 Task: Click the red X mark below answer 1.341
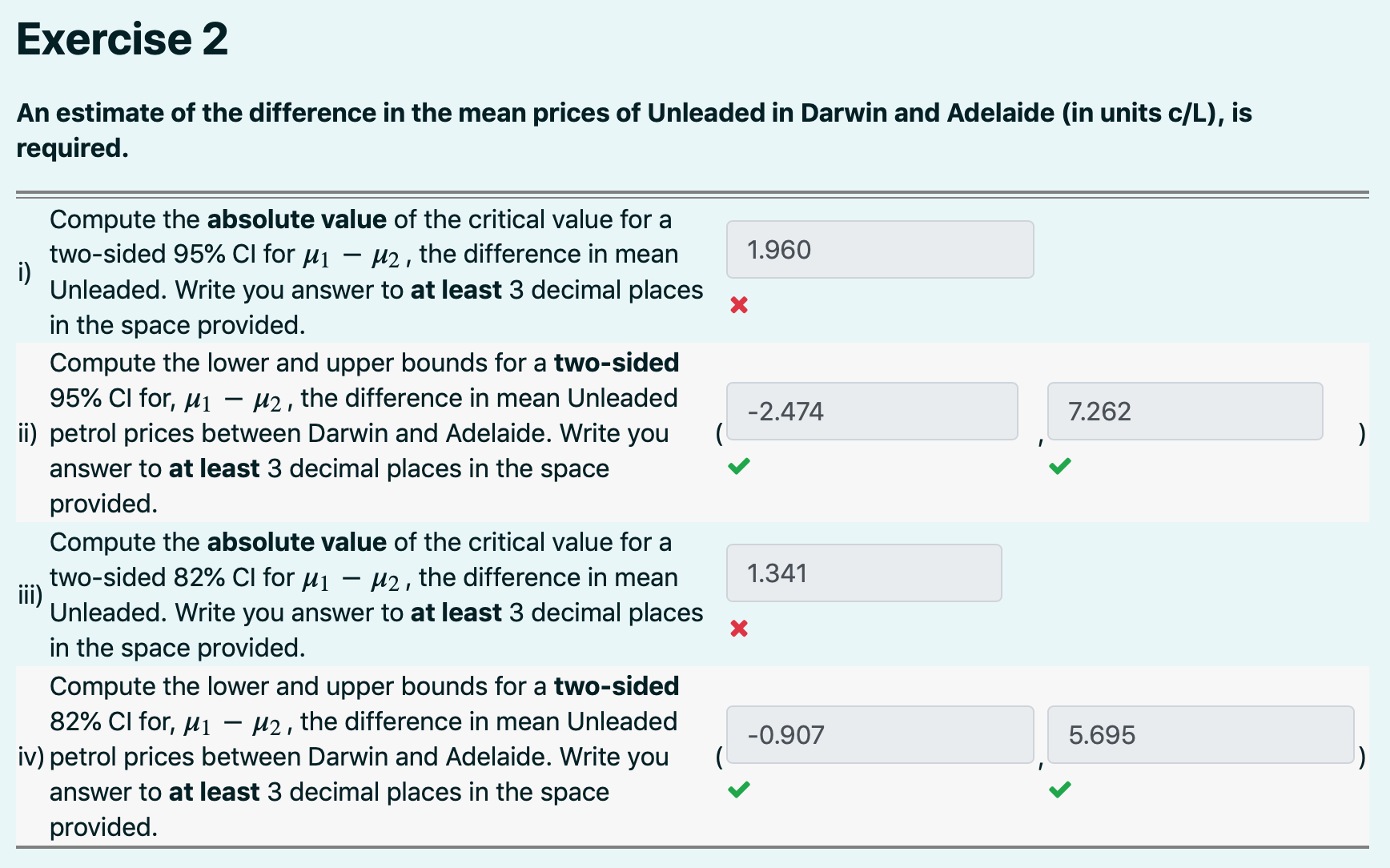[737, 629]
